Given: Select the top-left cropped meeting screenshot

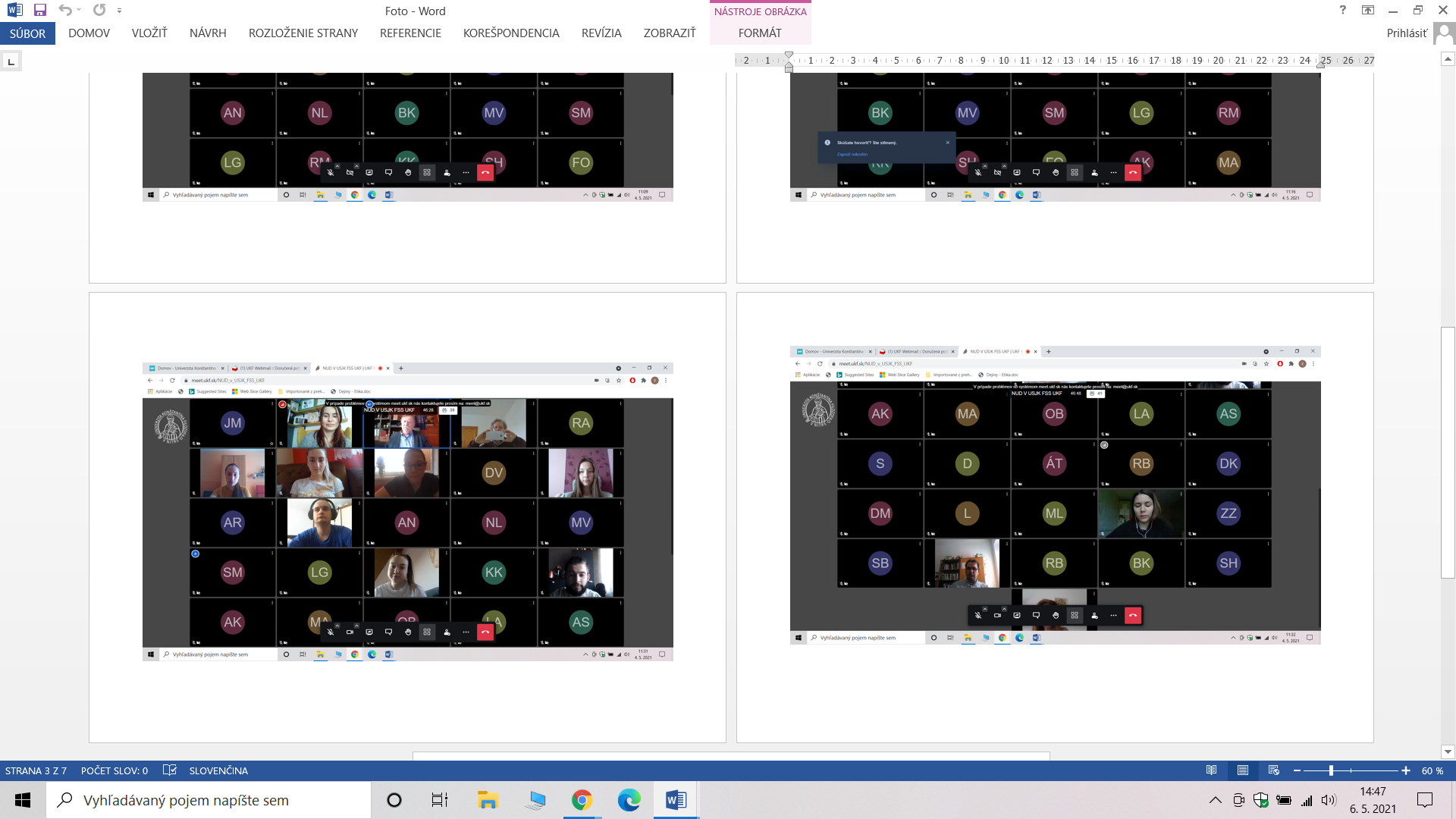Looking at the screenshot, I should click(407, 137).
